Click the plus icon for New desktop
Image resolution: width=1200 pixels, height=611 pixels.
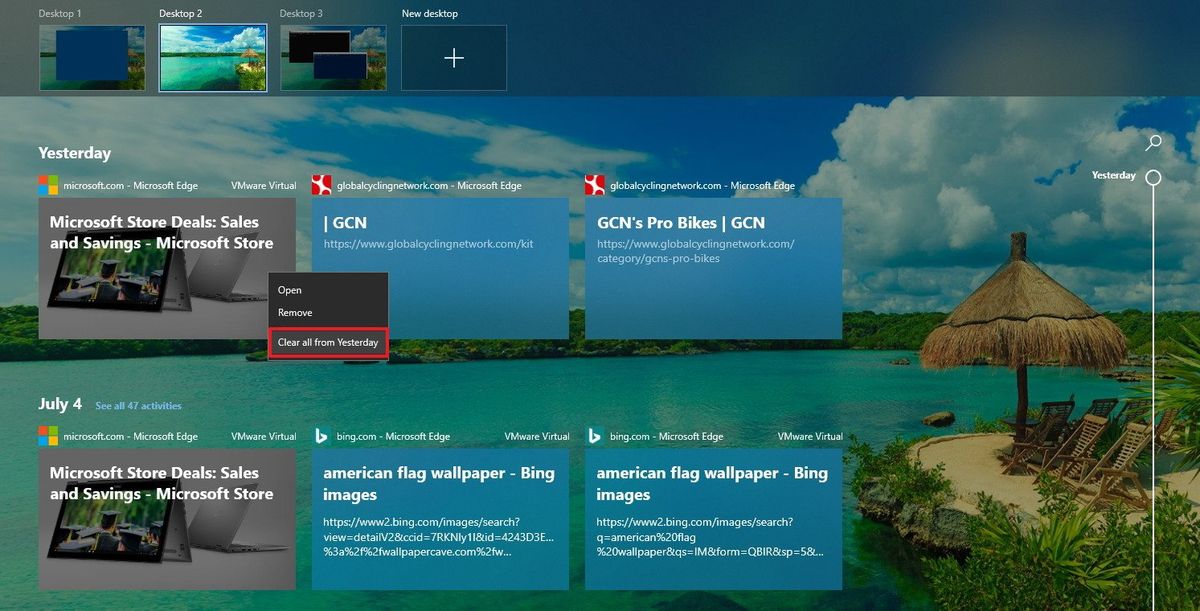454,58
